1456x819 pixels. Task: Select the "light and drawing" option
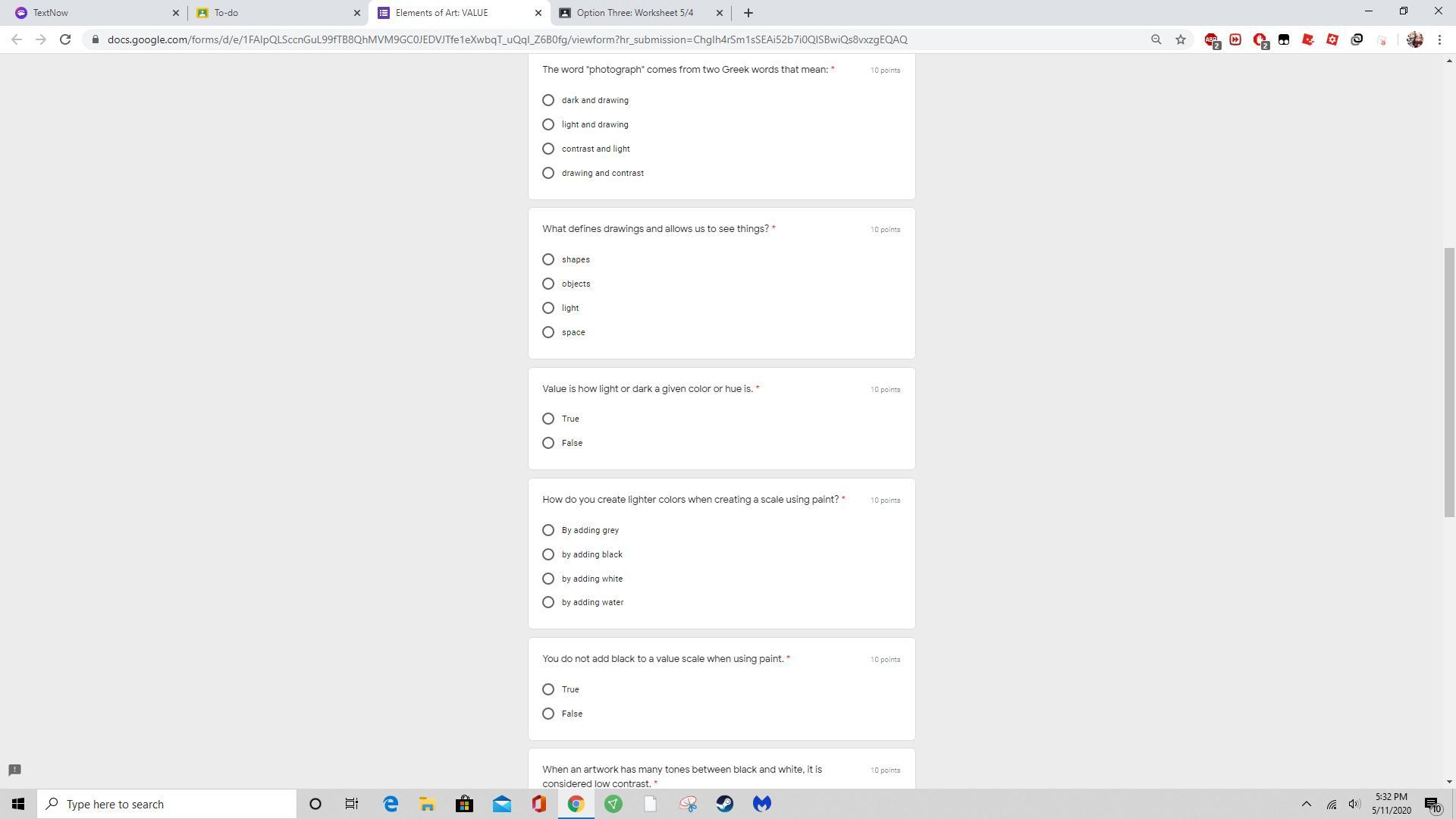point(548,124)
